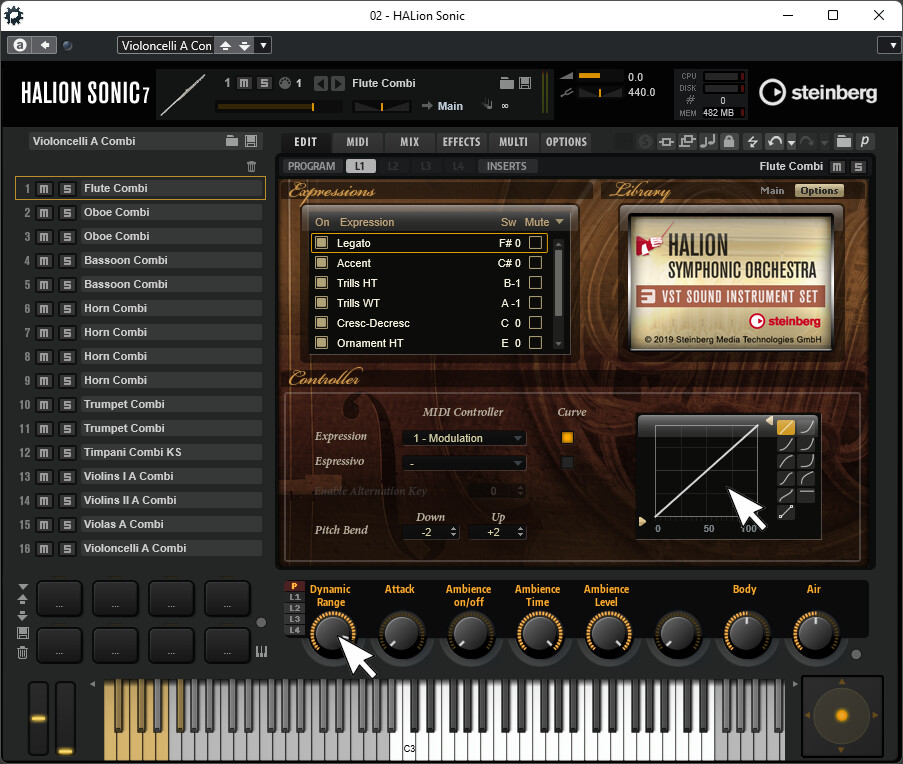Click the trash icon beside trigger pads
Screen dimensions: 903x764
pyautogui.click(x=22, y=652)
